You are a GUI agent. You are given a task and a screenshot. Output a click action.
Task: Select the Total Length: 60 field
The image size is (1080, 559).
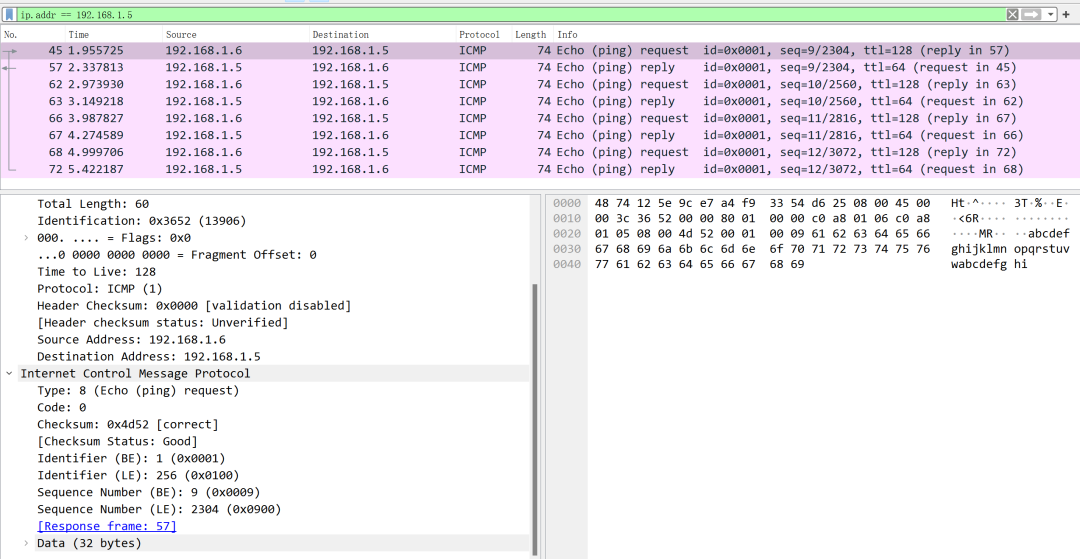click(x=93, y=204)
